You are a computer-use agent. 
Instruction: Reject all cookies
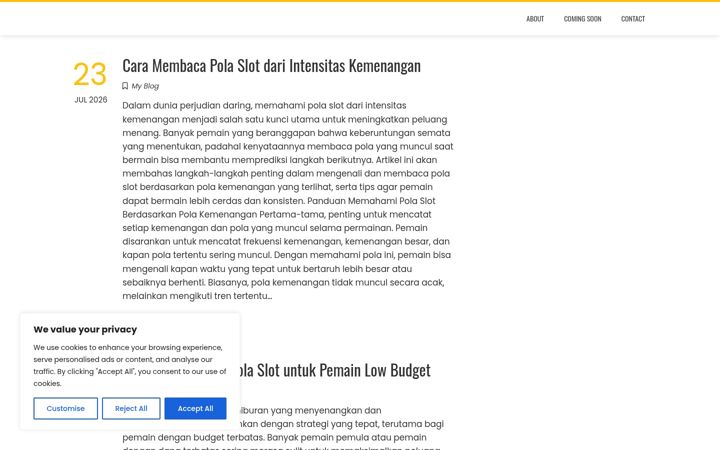point(131,408)
